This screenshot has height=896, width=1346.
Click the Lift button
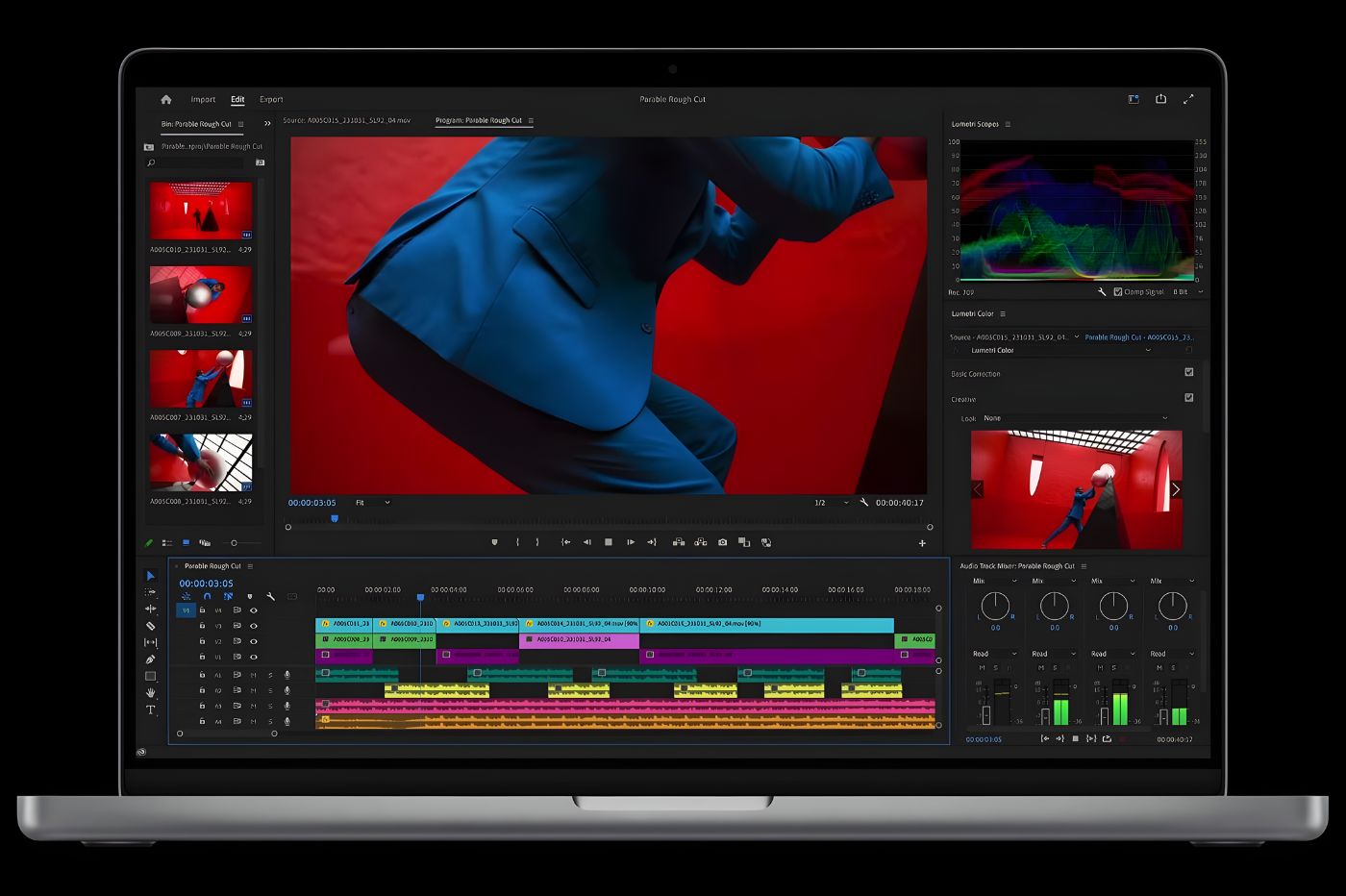pos(679,542)
